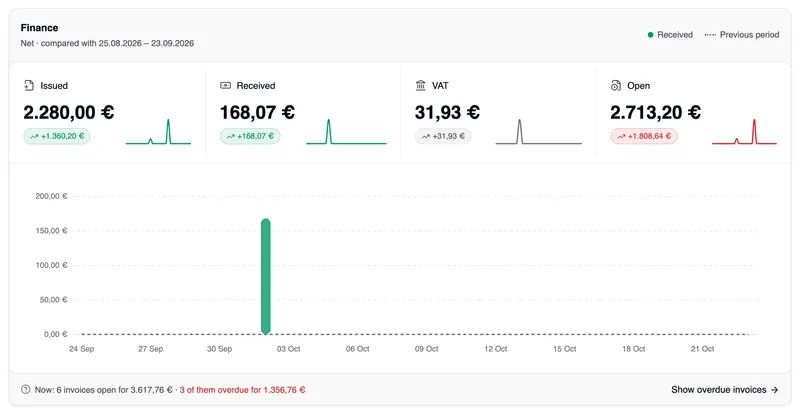Click the Open red sparkline
This screenshot has height=414, width=800.
coord(744,132)
